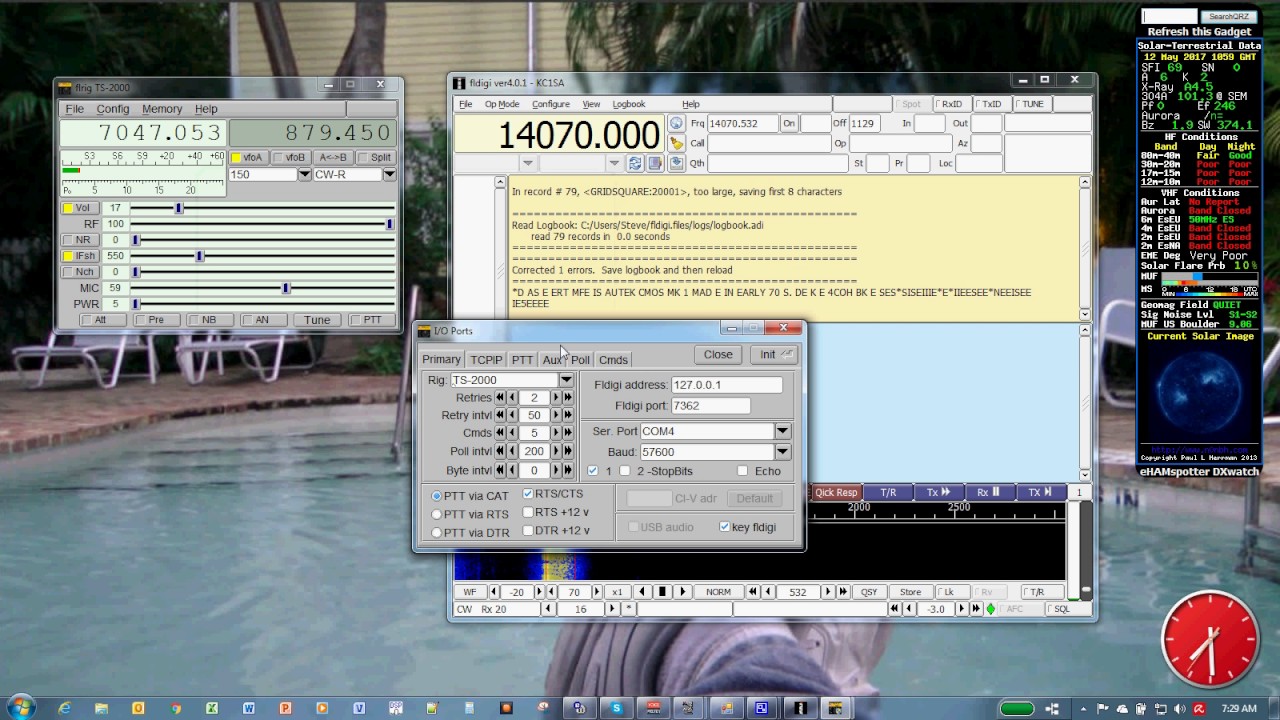Switch to the PTT tab in I/O Ports
Image resolution: width=1280 pixels, height=720 pixels.
(522, 360)
